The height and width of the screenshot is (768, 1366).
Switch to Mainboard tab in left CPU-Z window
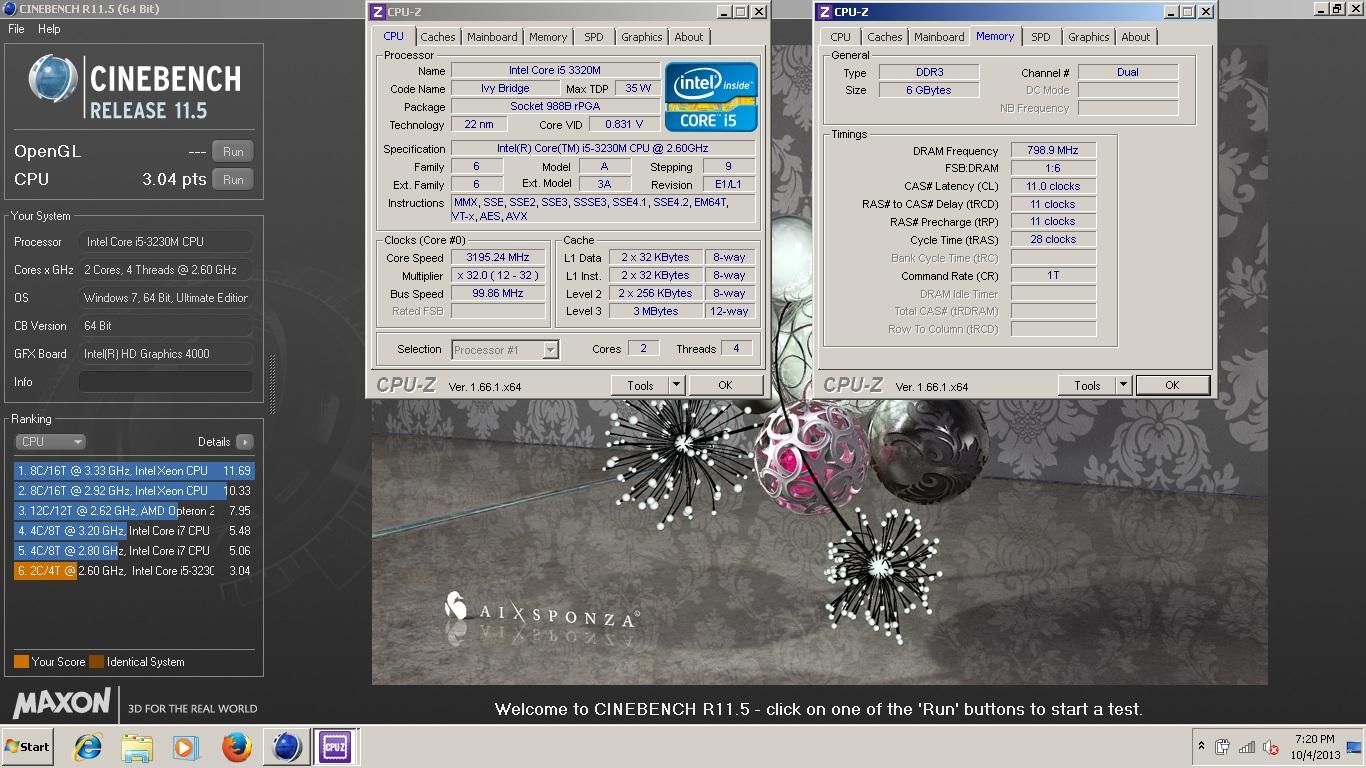point(492,37)
